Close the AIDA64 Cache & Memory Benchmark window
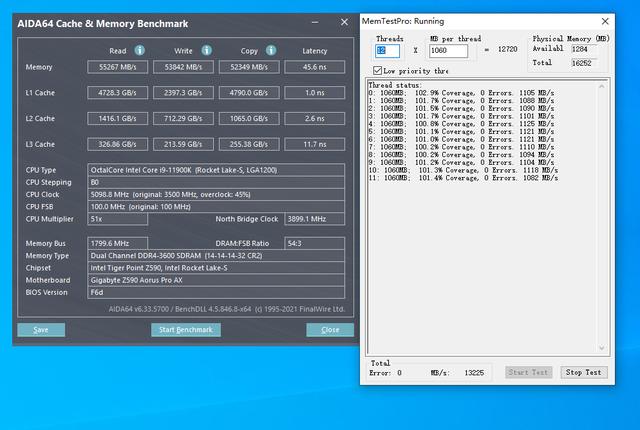The width and height of the screenshot is (640, 430). [x=344, y=22]
